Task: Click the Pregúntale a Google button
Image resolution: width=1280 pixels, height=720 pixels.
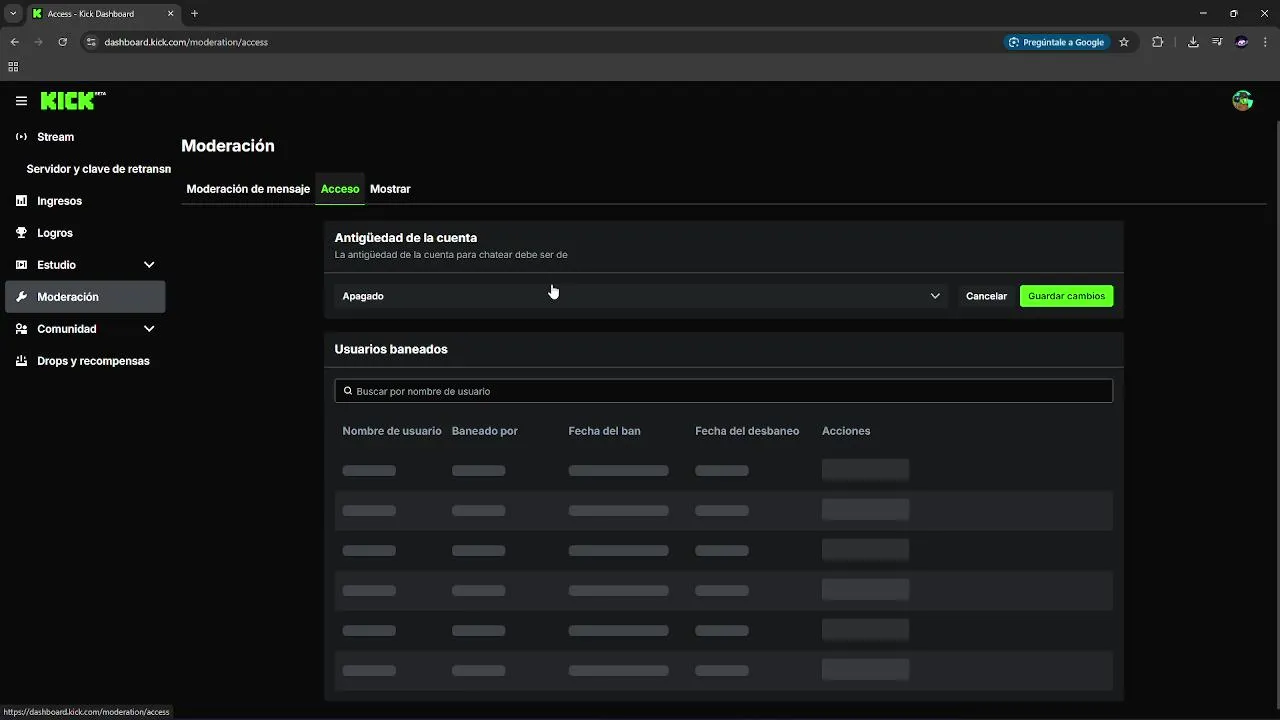Action: click(x=1057, y=42)
